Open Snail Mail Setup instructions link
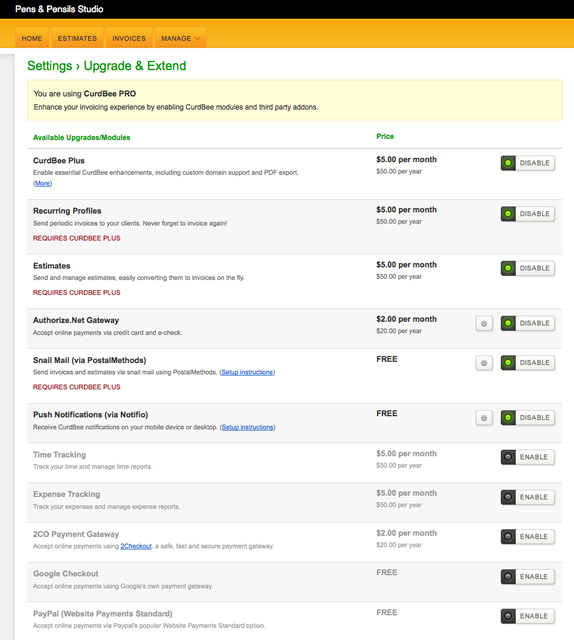Image resolution: width=574 pixels, height=640 pixels. click(247, 372)
